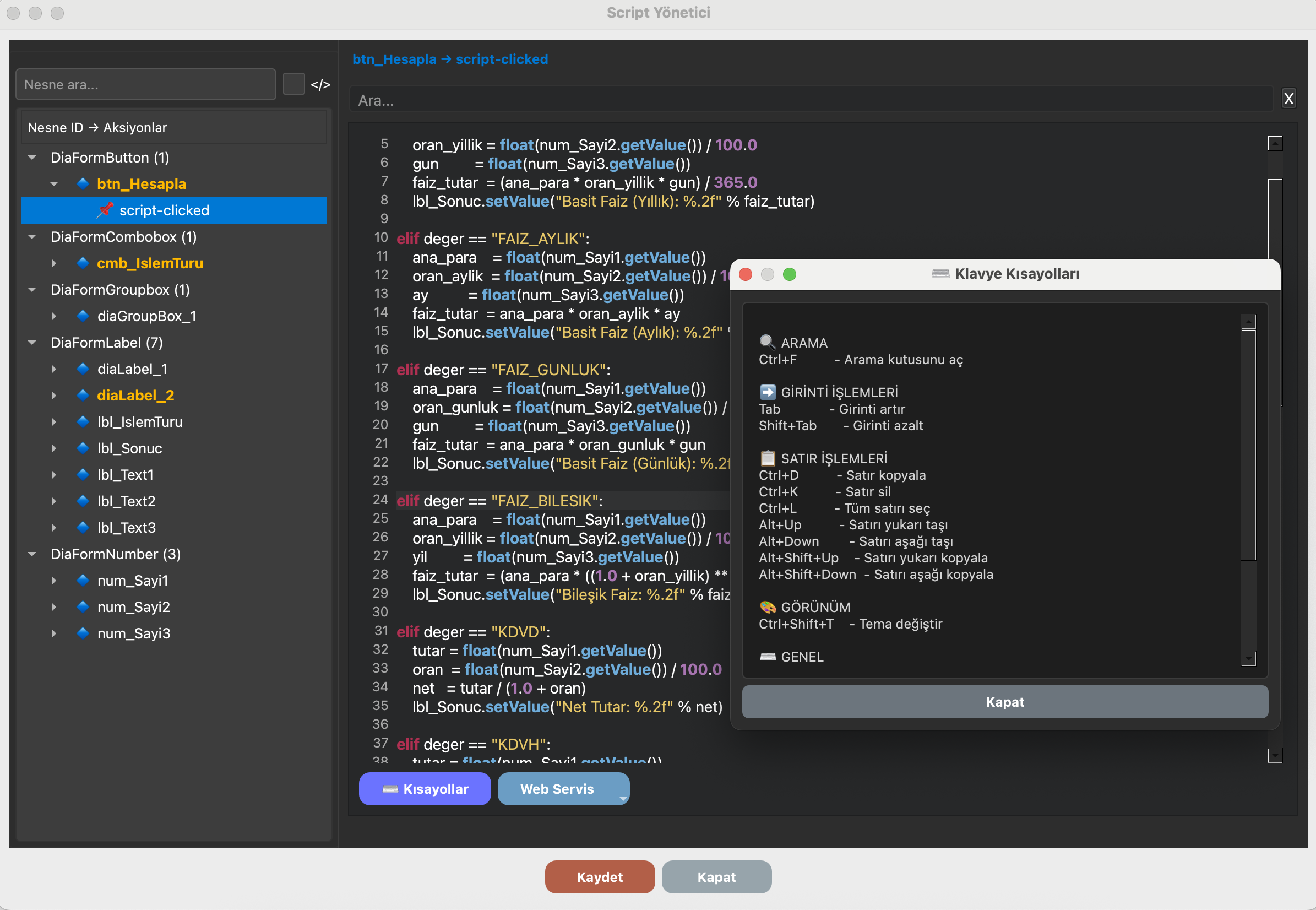This screenshot has height=910, width=1316.
Task: Click cmb_IslemTuru blue diamond icon
Action: tap(83, 263)
